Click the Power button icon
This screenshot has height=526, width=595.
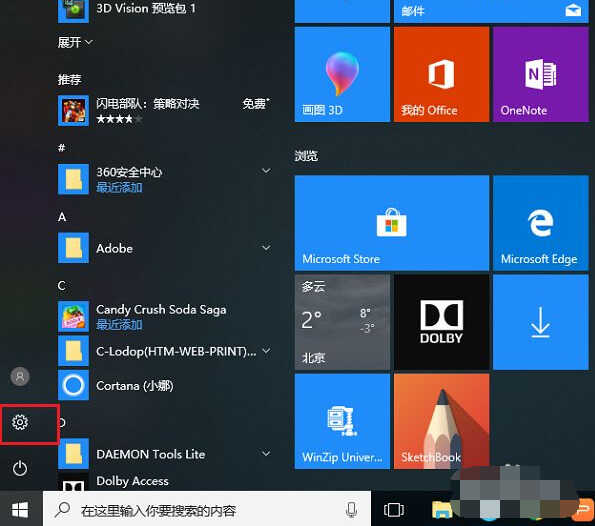20,468
